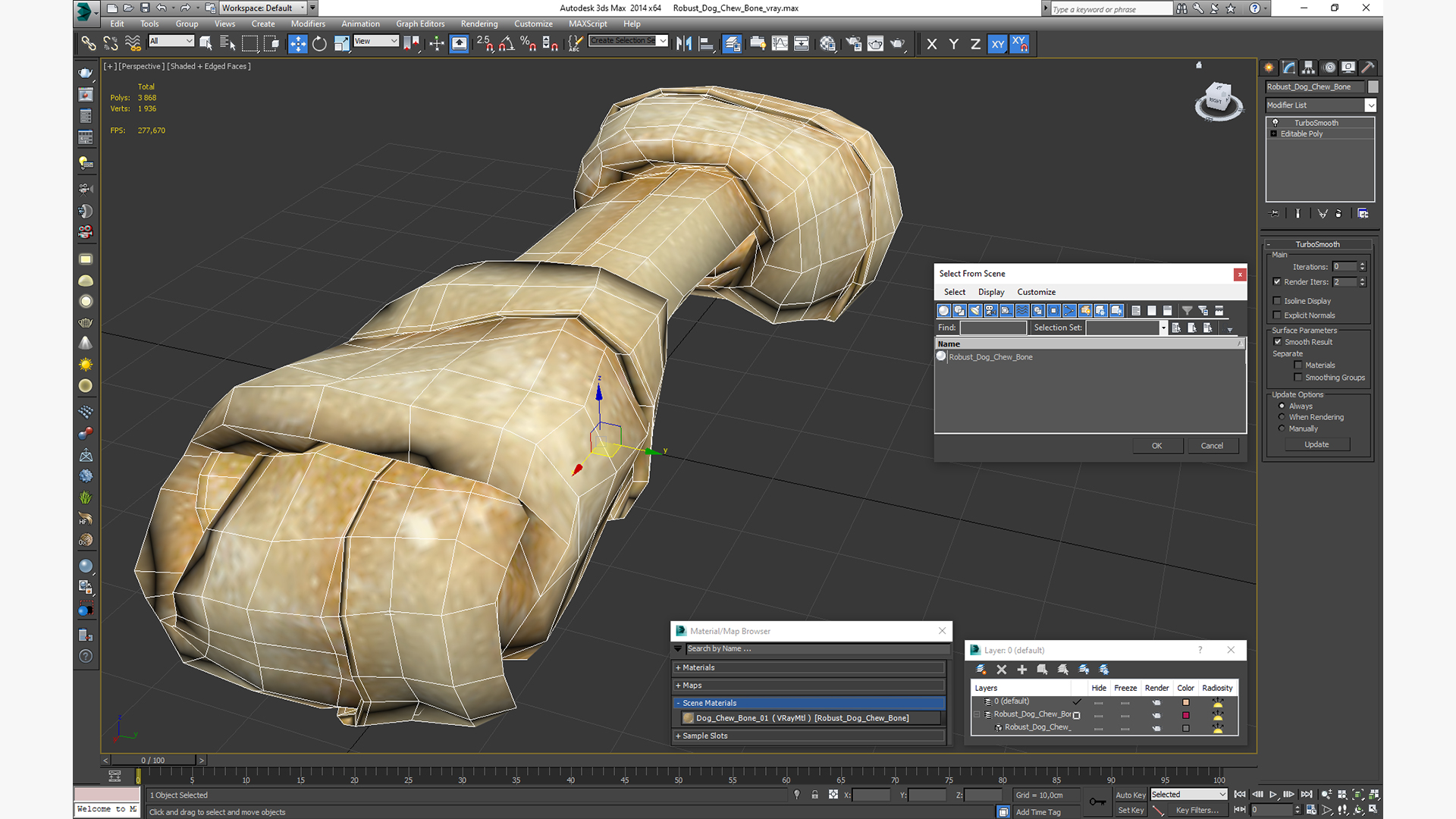Click Select by Name icon
This screenshot has width=1456, height=819.
click(227, 44)
